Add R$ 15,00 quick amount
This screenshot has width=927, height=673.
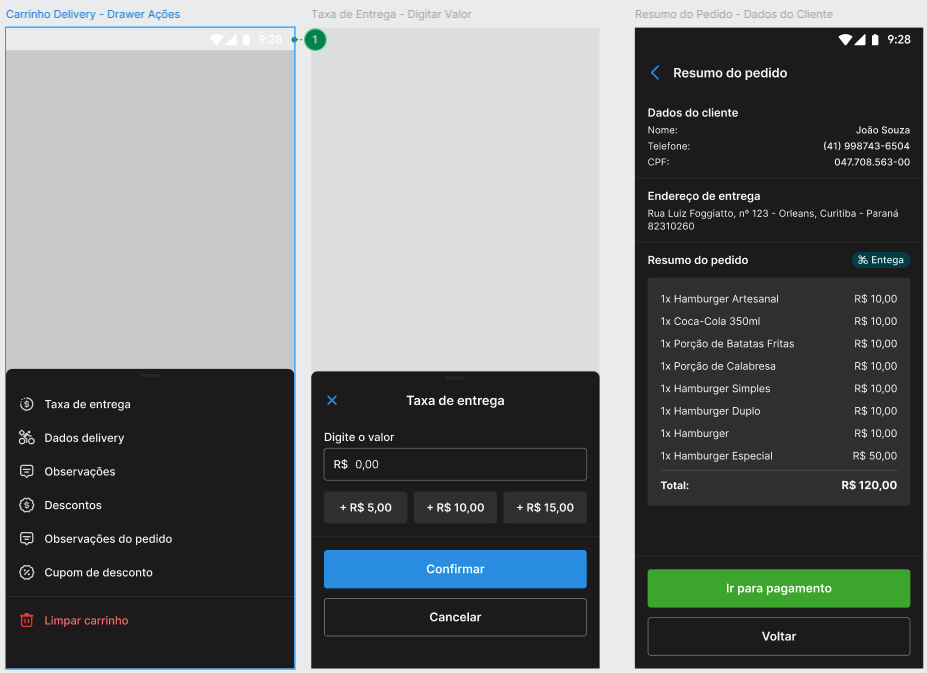545,507
